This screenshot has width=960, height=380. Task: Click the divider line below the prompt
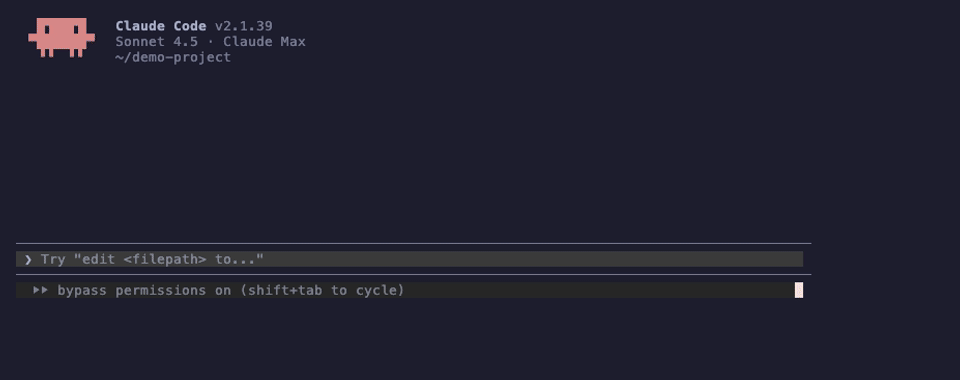click(413, 275)
